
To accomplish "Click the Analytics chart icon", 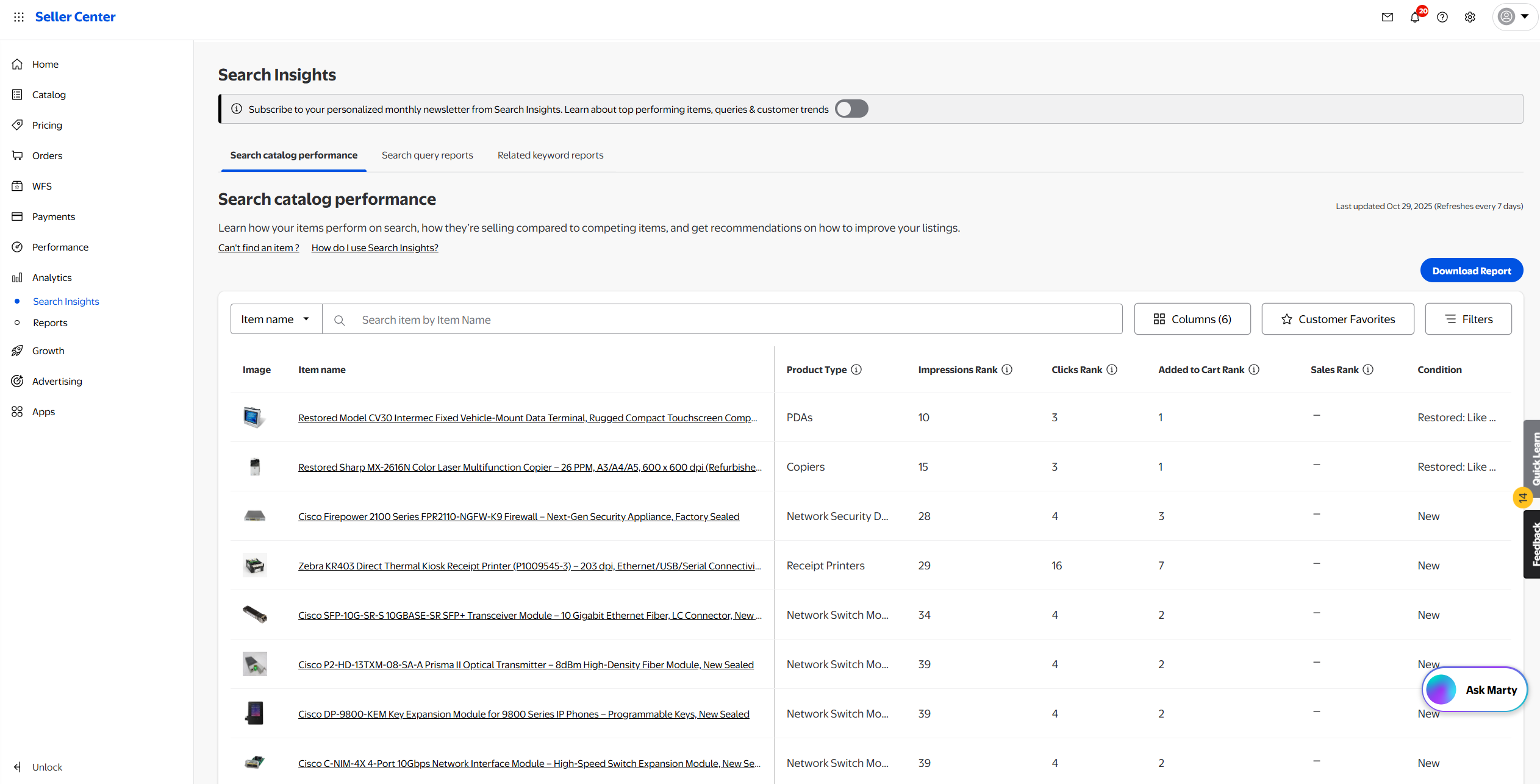I will pos(17,277).
